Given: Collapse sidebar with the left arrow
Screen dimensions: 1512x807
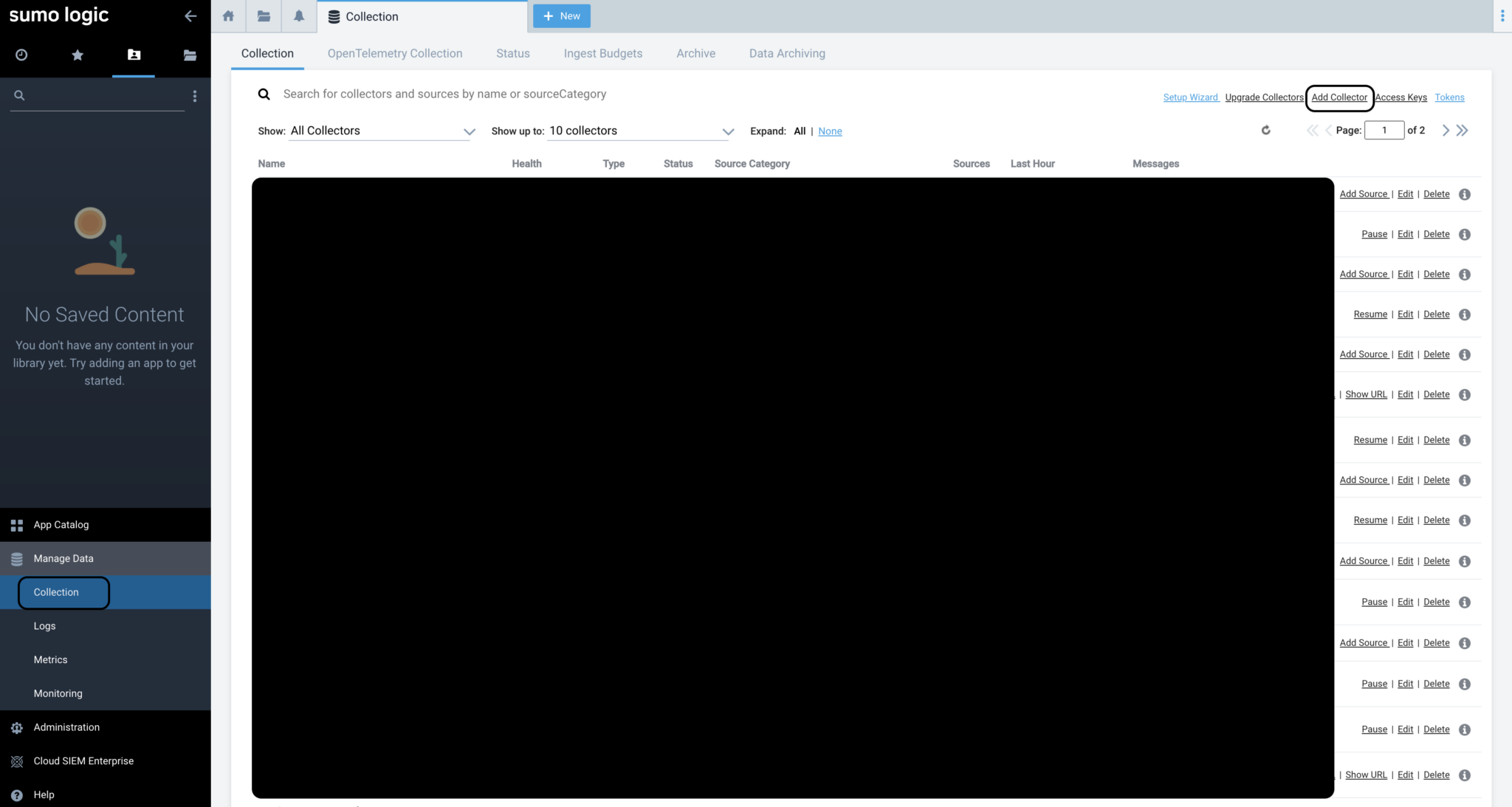Looking at the screenshot, I should coord(190,16).
